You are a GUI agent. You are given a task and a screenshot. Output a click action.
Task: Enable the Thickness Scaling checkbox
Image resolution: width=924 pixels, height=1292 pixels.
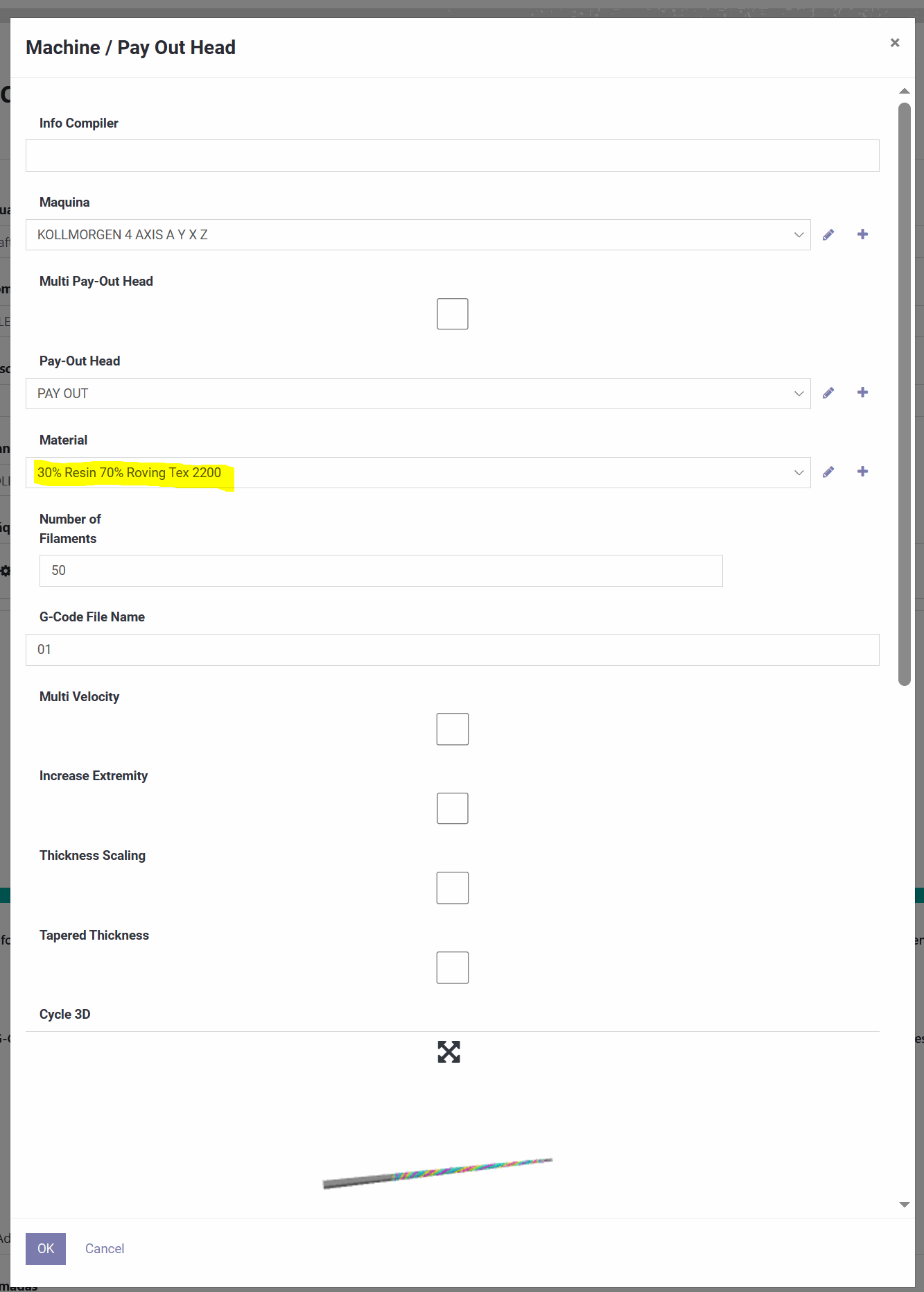pos(452,888)
